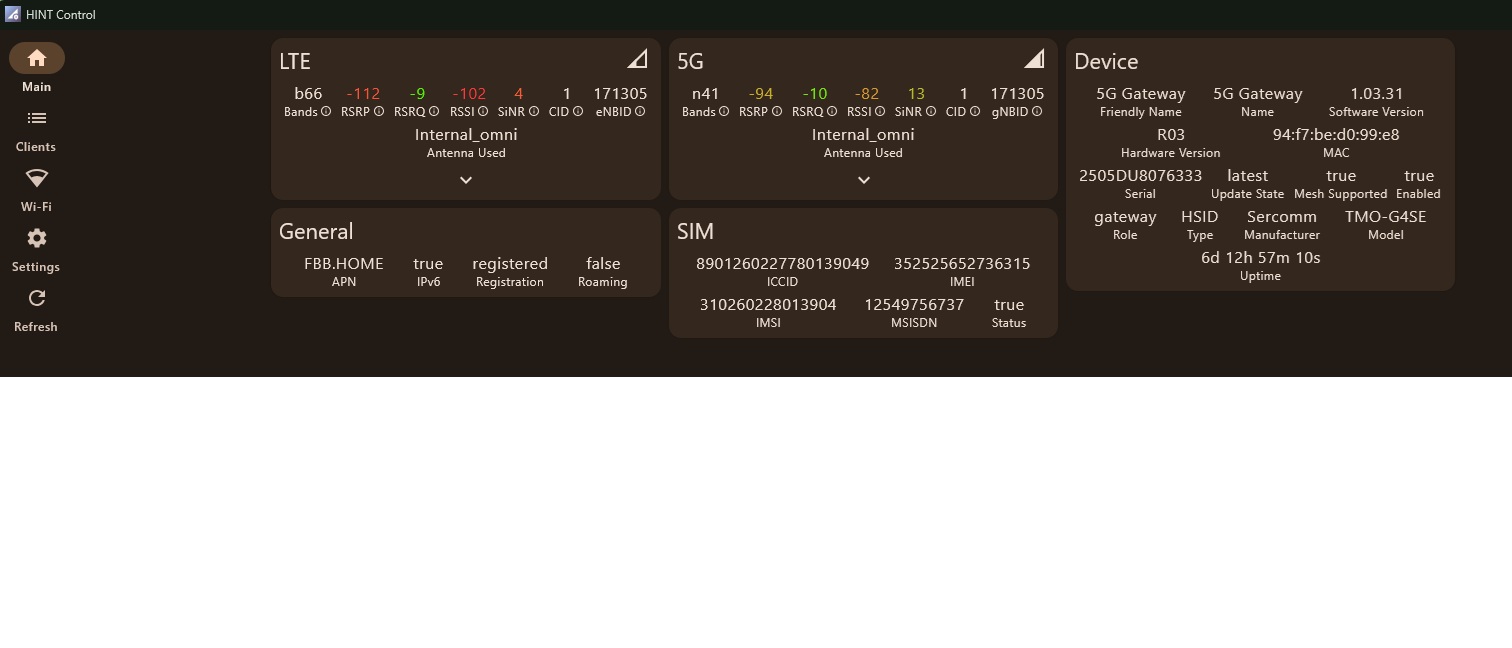This screenshot has width=1512, height=648.
Task: Click info icon beside LTE eNBID
Action: coord(640,112)
